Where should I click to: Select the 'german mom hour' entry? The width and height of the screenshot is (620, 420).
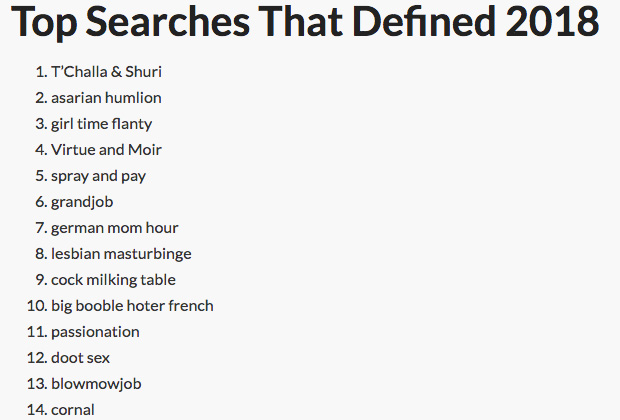(114, 228)
